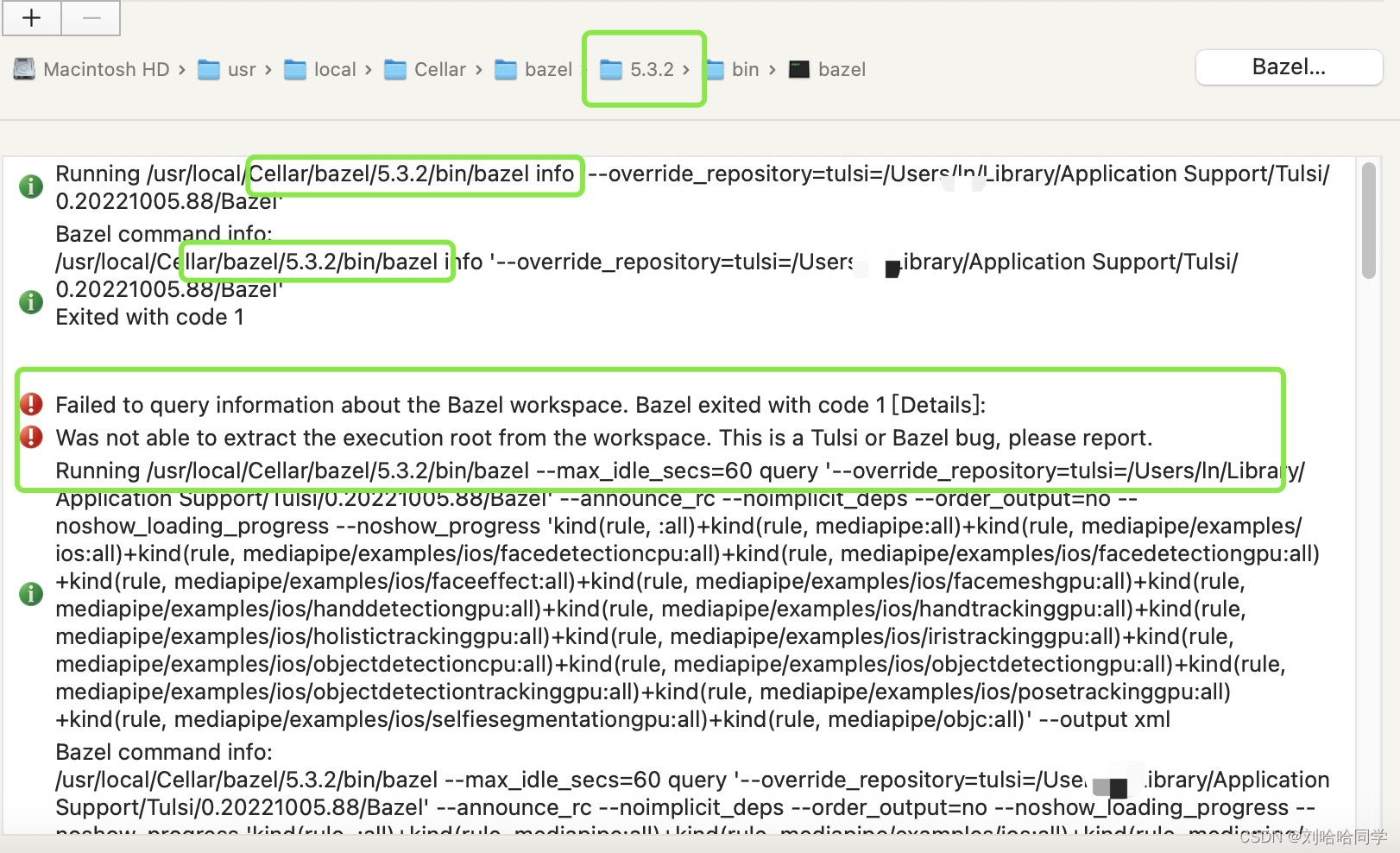Select the 5.3.2 folder icon in path bar
Viewport: 1400px width, 853px height.
(611, 69)
